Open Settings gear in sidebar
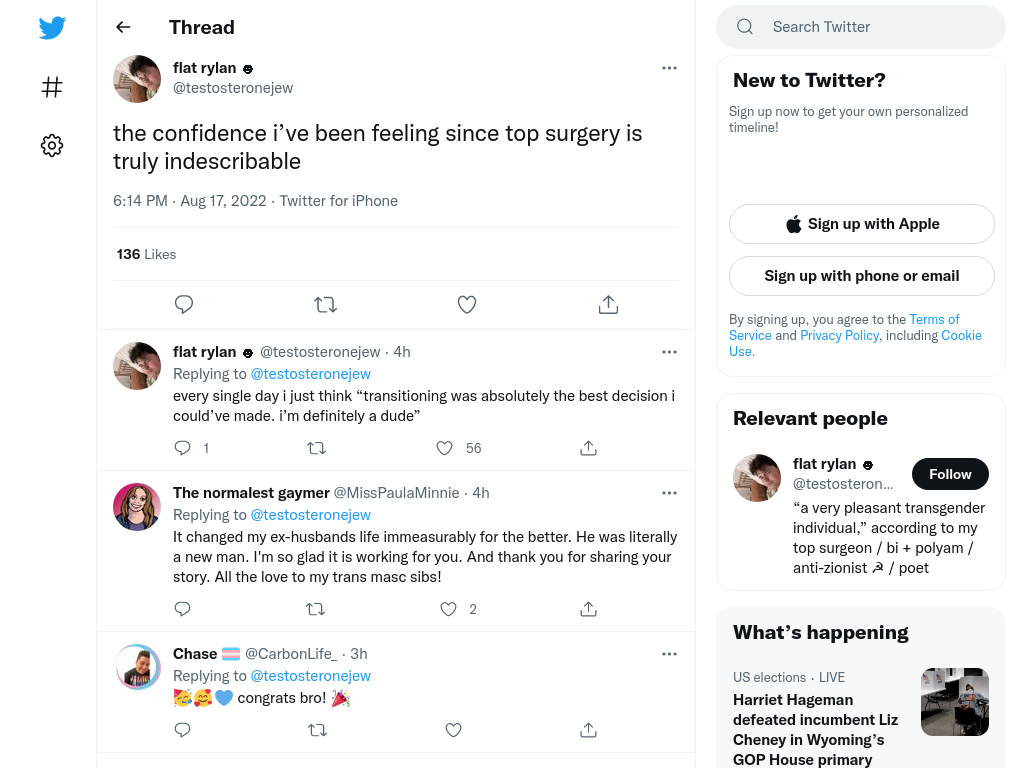 click(52, 145)
